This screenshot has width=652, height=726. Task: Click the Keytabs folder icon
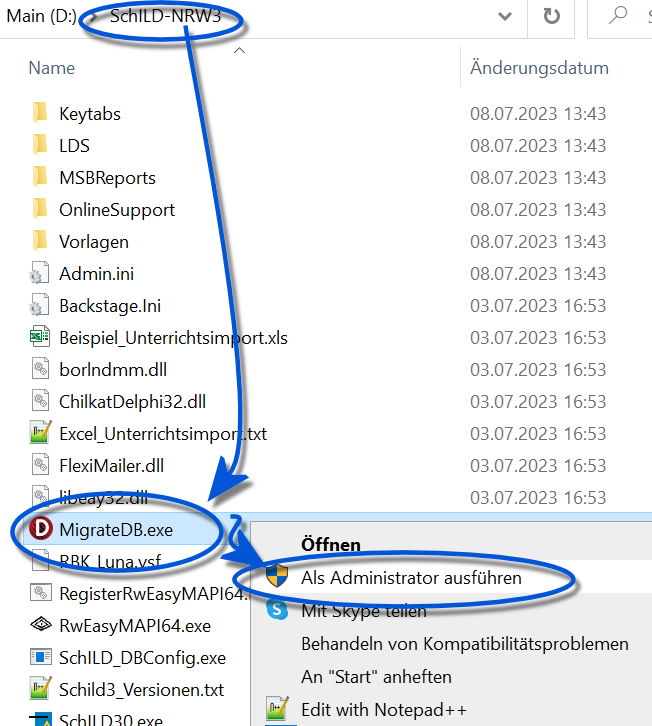[x=40, y=113]
